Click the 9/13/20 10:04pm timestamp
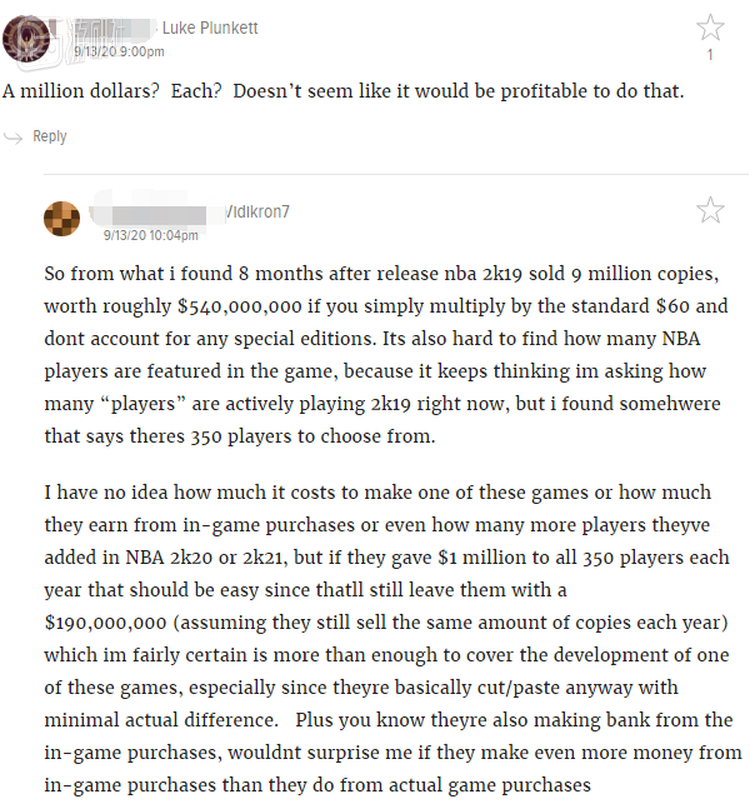 click(x=151, y=235)
